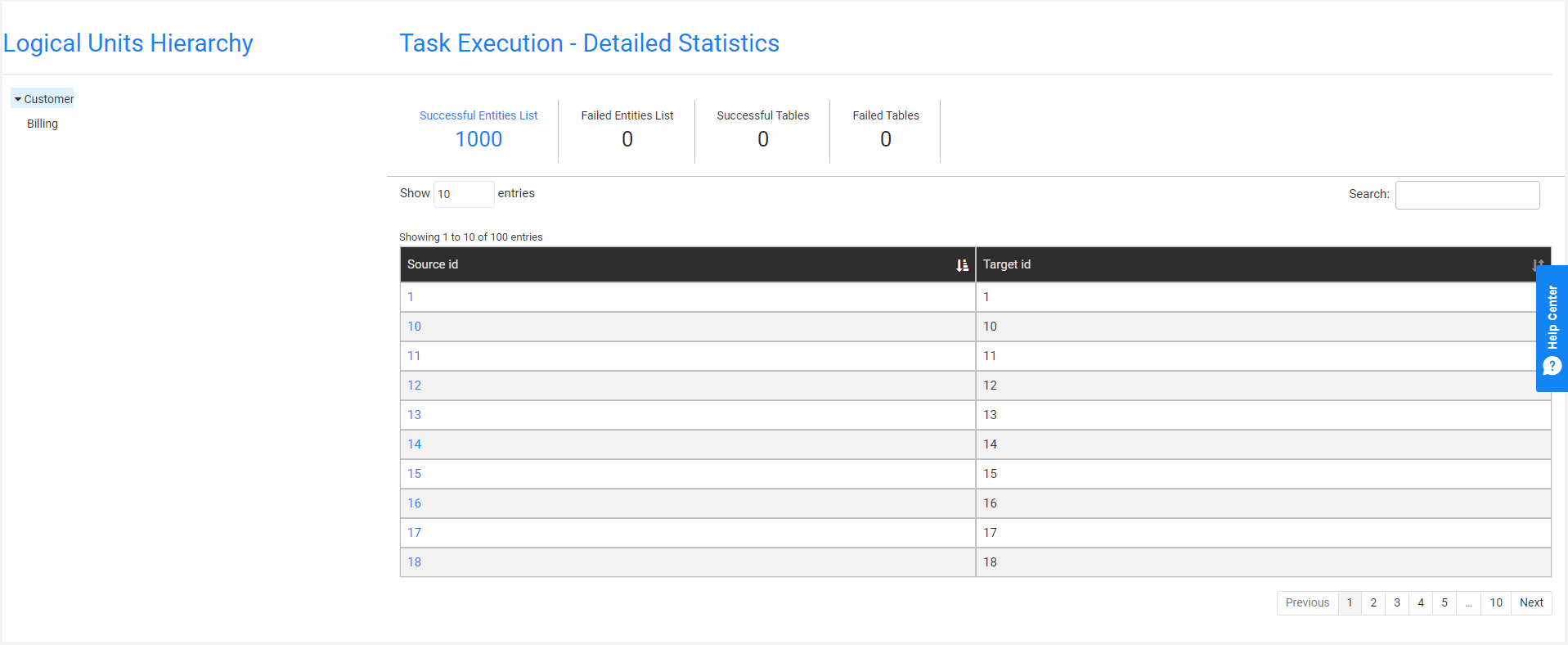The image size is (1568, 645).
Task: Collapse the Customer tree node arrow
Action: [x=18, y=99]
